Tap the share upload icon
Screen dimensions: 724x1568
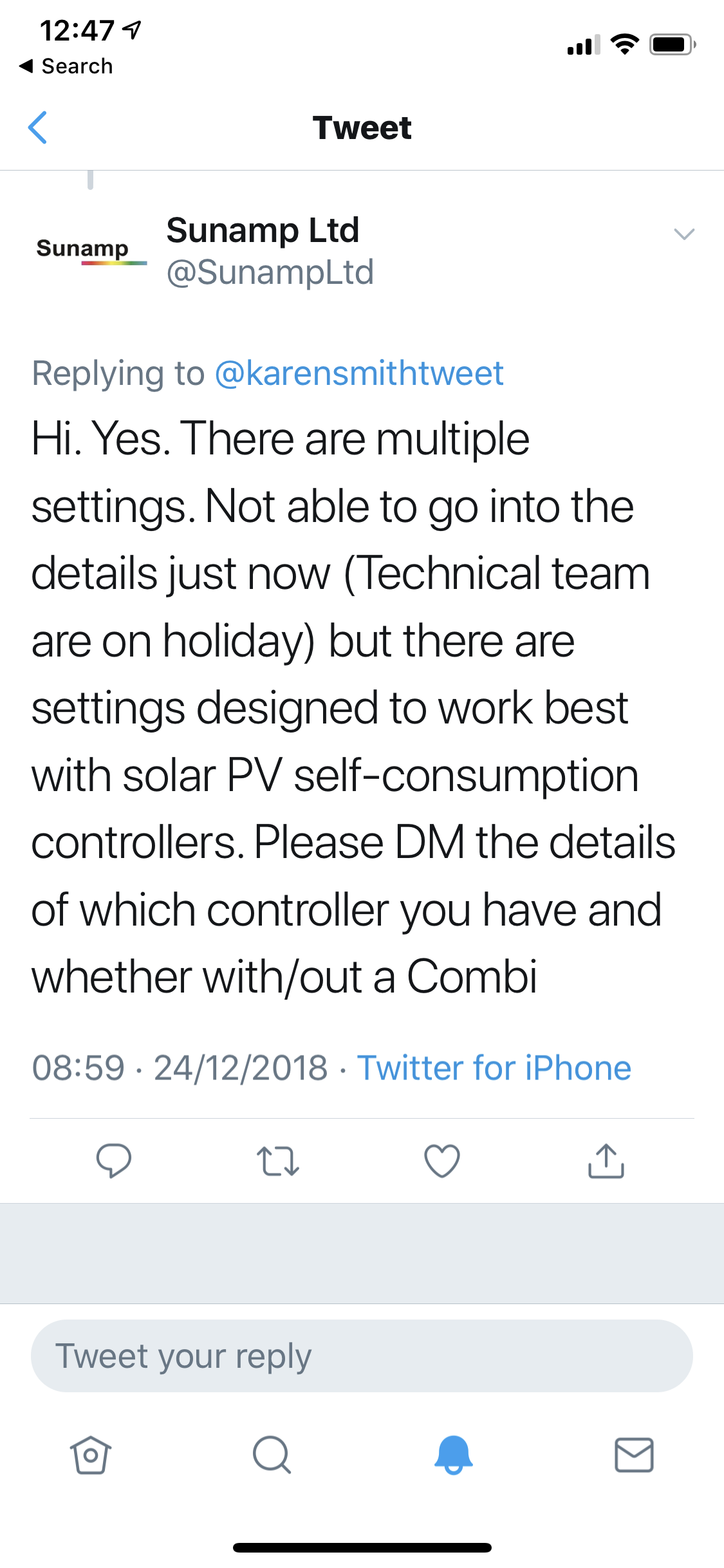click(x=606, y=1161)
